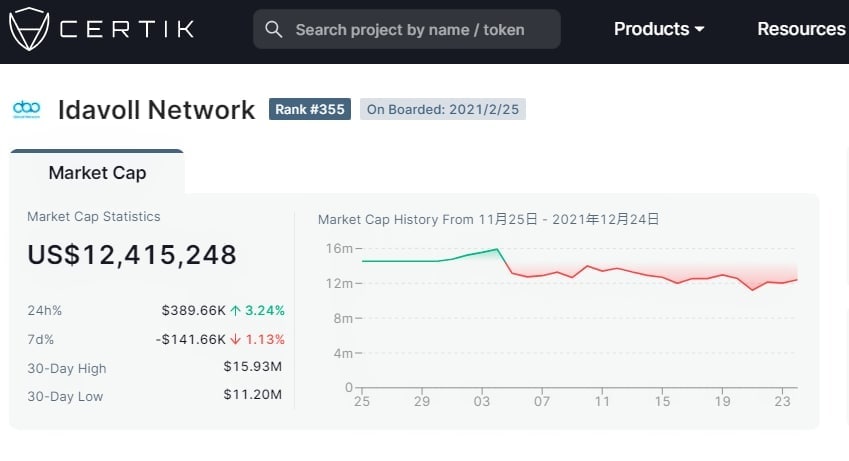
Task: Click the Idavoll Network project logo
Action: (27, 109)
